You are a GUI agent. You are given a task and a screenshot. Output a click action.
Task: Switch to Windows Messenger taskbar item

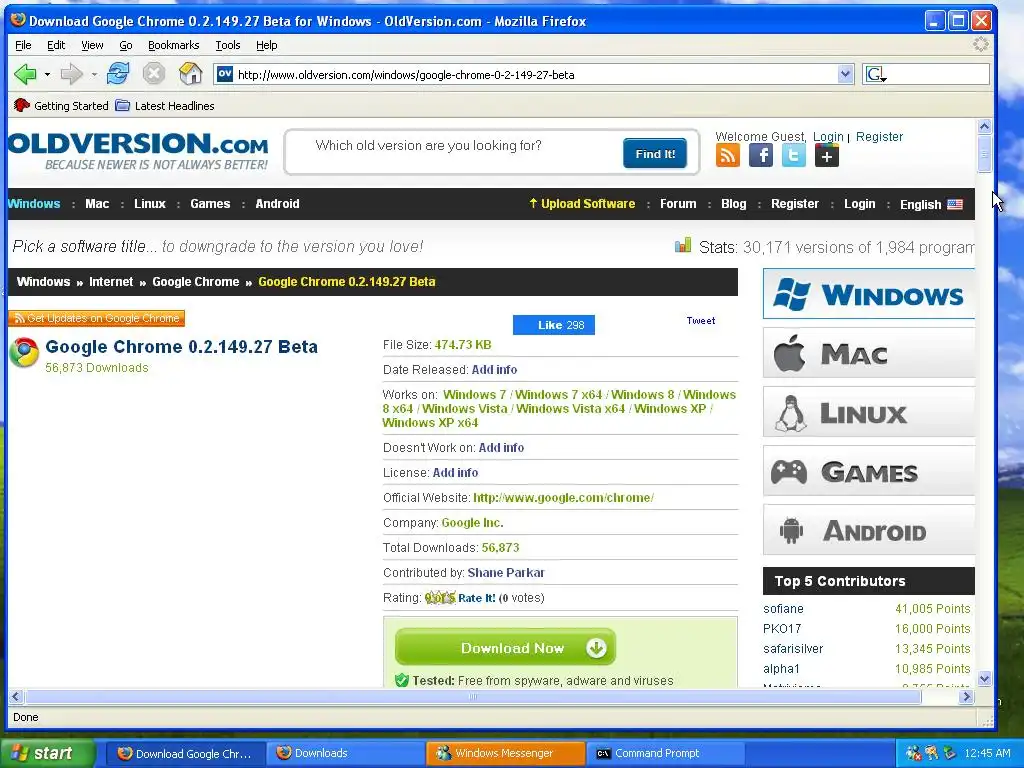point(505,753)
